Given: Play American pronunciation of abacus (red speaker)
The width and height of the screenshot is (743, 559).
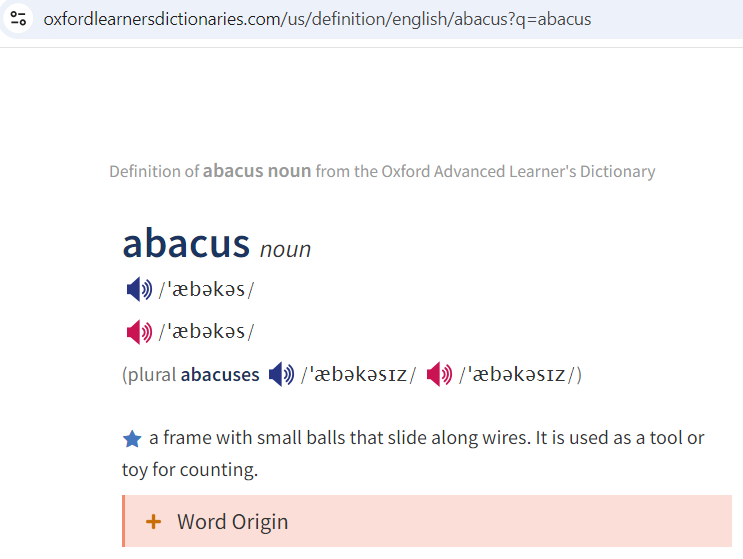Looking at the screenshot, I should [x=139, y=332].
